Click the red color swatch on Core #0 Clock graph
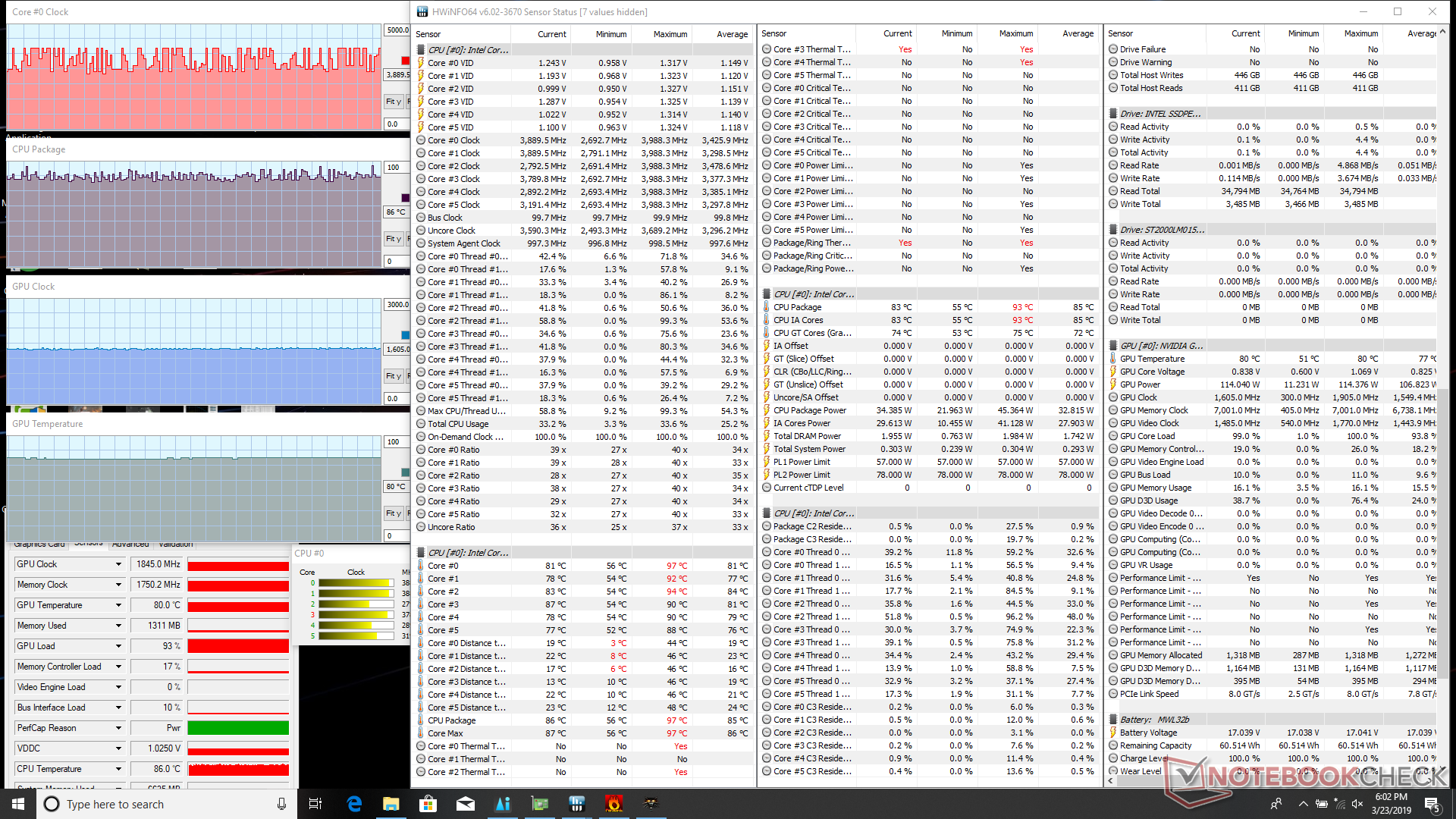Image resolution: width=1456 pixels, height=819 pixels. coord(405,61)
